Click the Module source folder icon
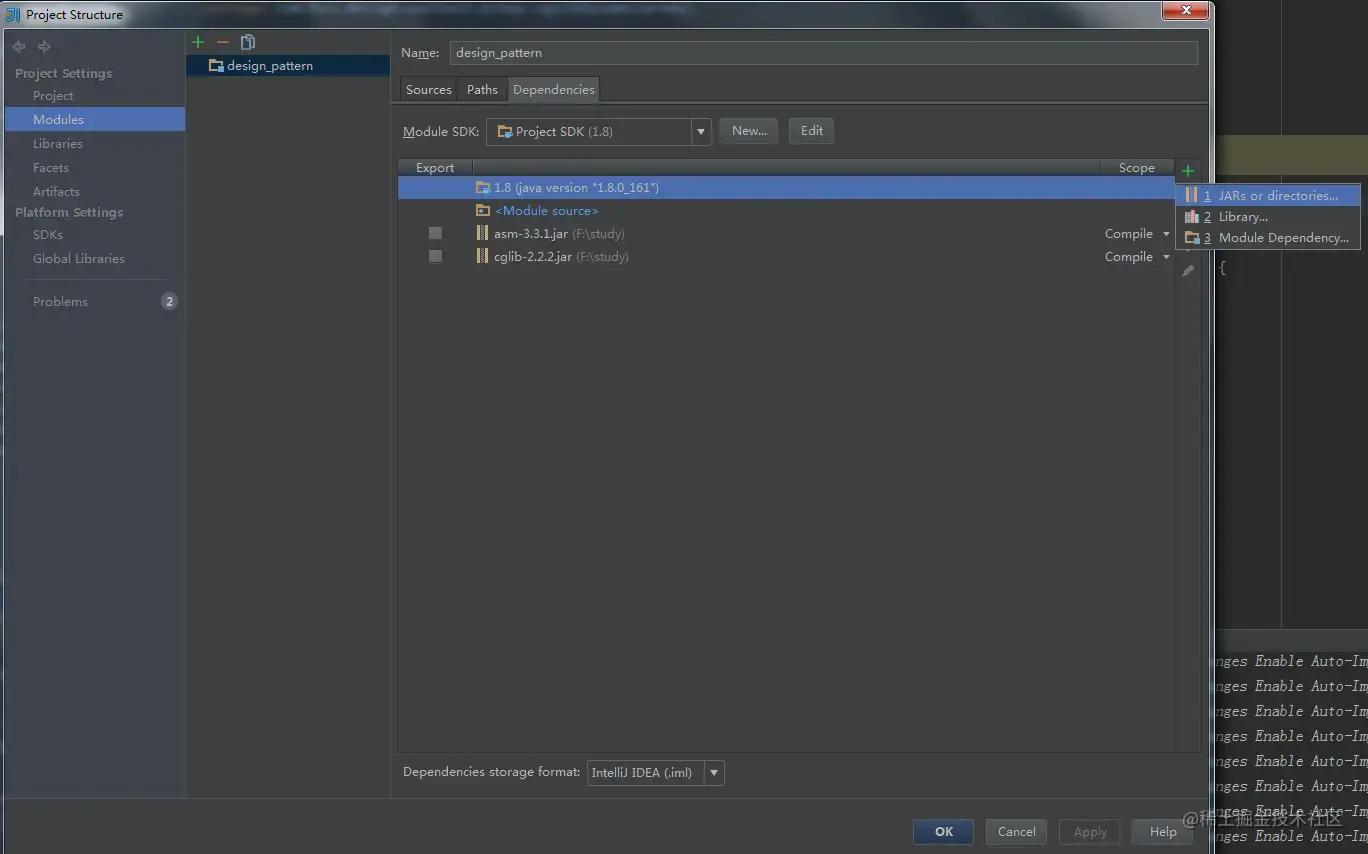 click(x=483, y=210)
